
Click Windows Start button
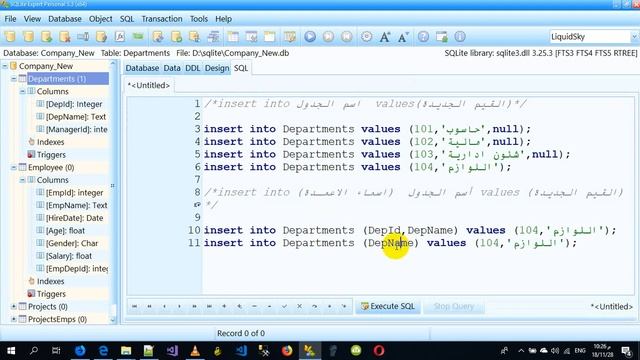tap(11, 351)
